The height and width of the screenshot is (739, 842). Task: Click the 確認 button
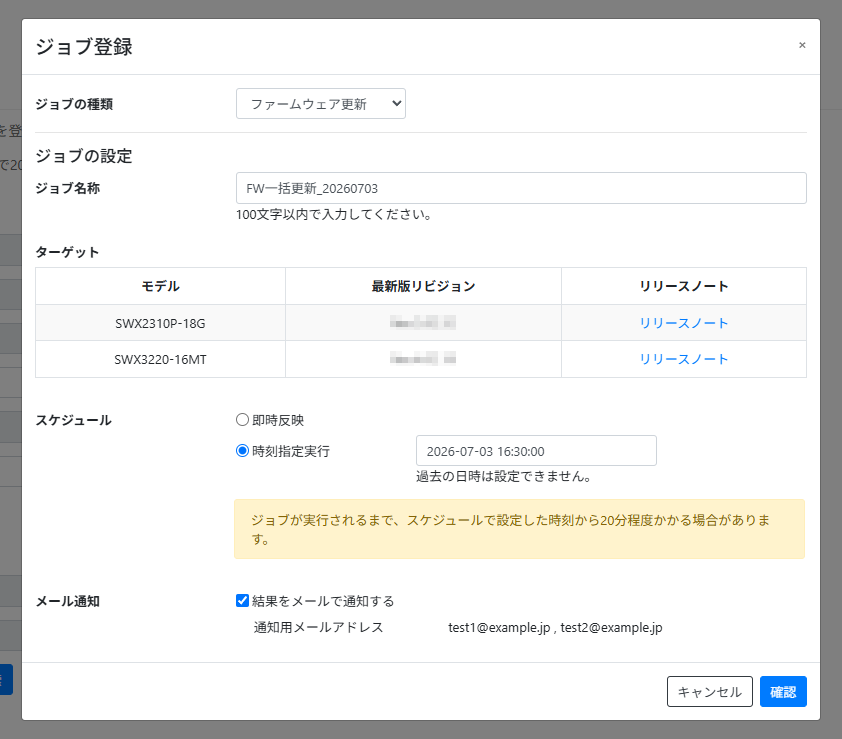pos(783,691)
